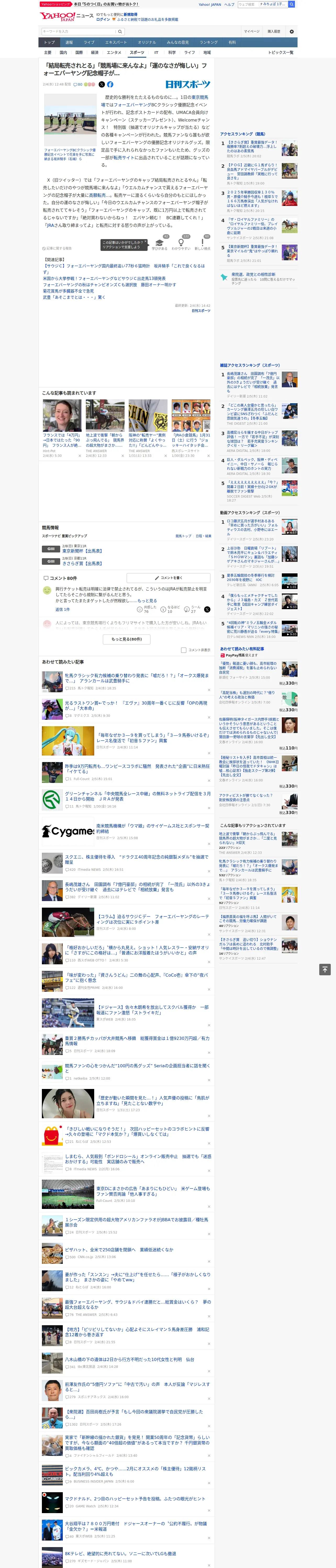Open the 阪神の"転売ヤー"質の article thumbnail

pyautogui.click(x=148, y=416)
